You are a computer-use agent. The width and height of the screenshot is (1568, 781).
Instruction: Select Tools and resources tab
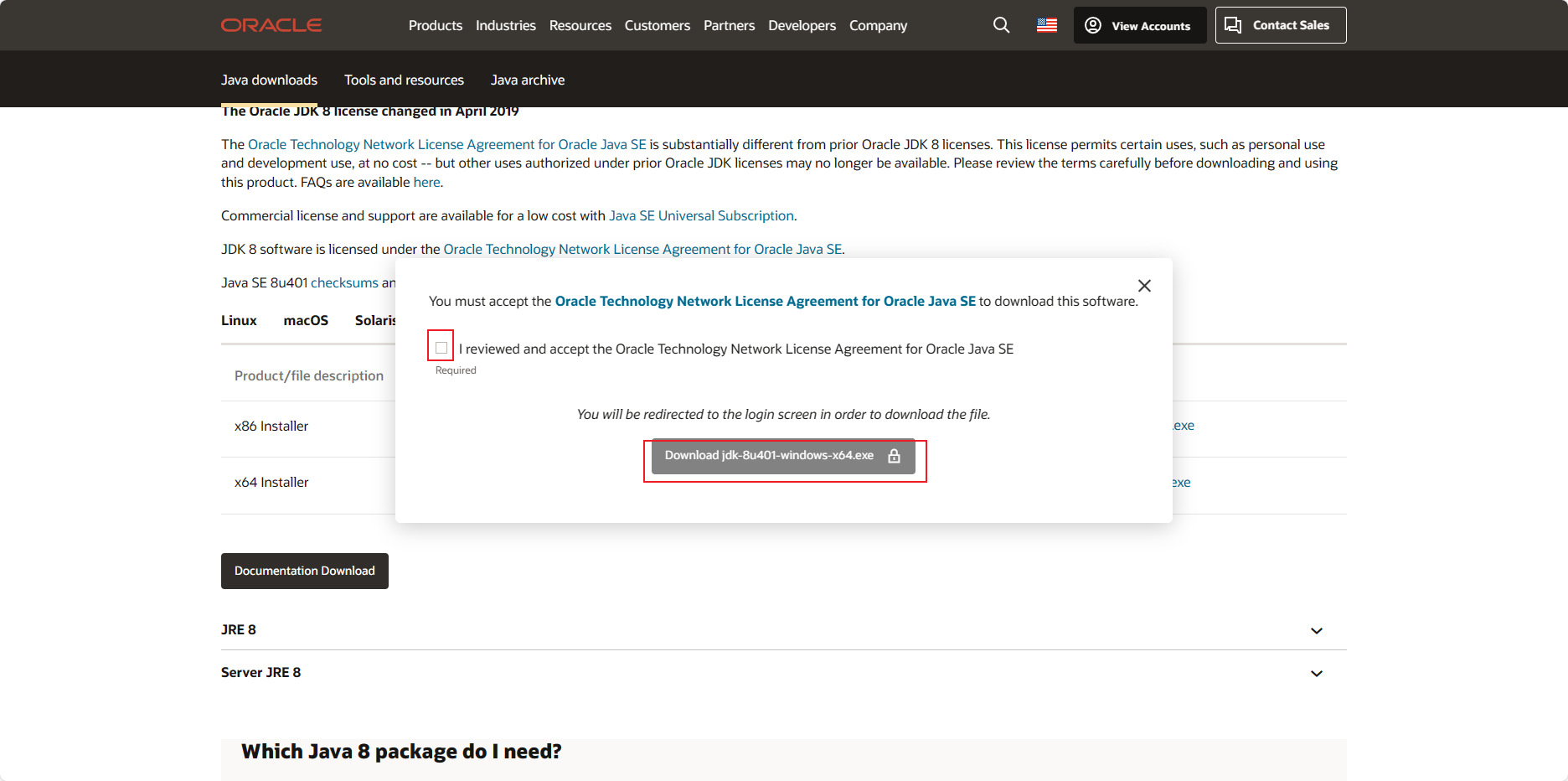[x=404, y=80]
